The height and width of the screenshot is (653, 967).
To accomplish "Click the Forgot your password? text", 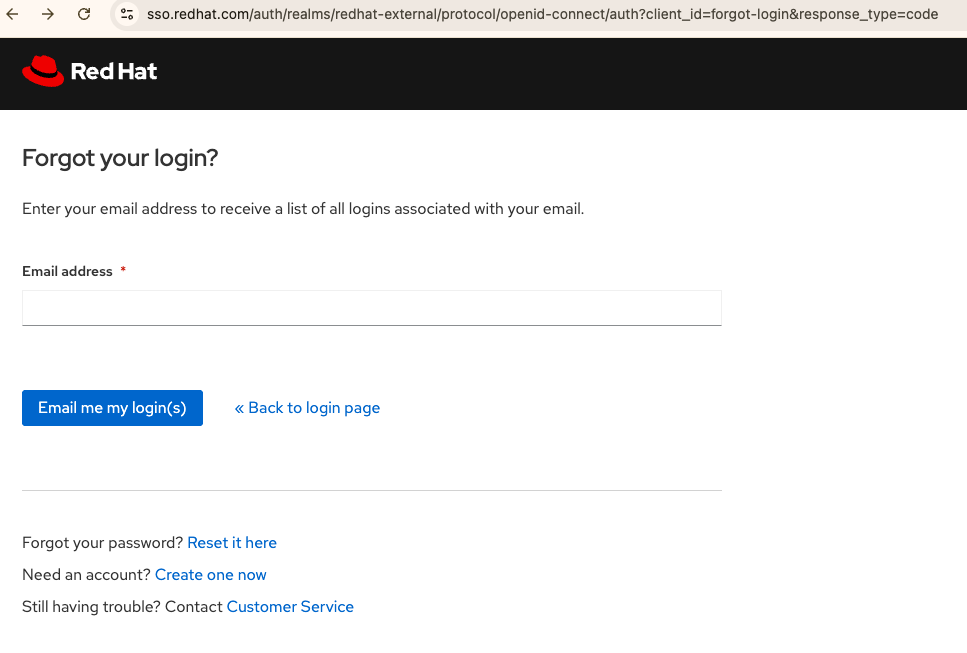I will coord(103,543).
